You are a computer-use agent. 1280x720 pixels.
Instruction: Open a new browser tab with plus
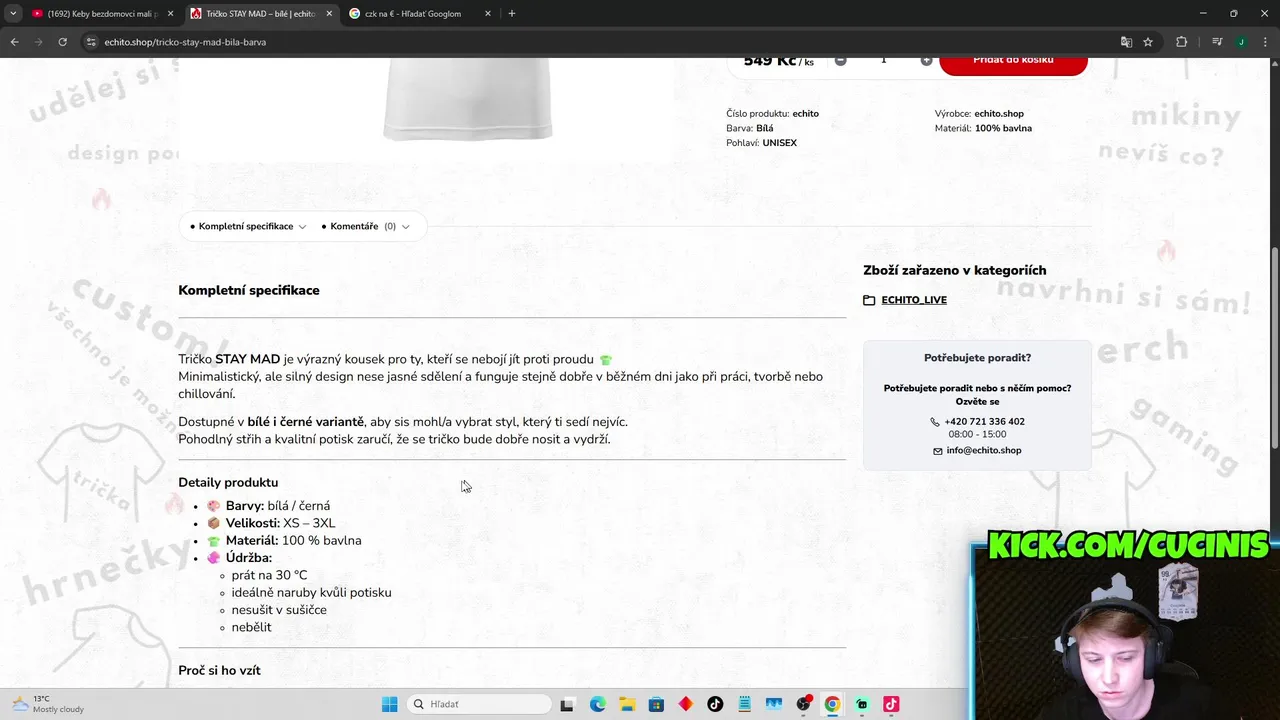point(512,13)
